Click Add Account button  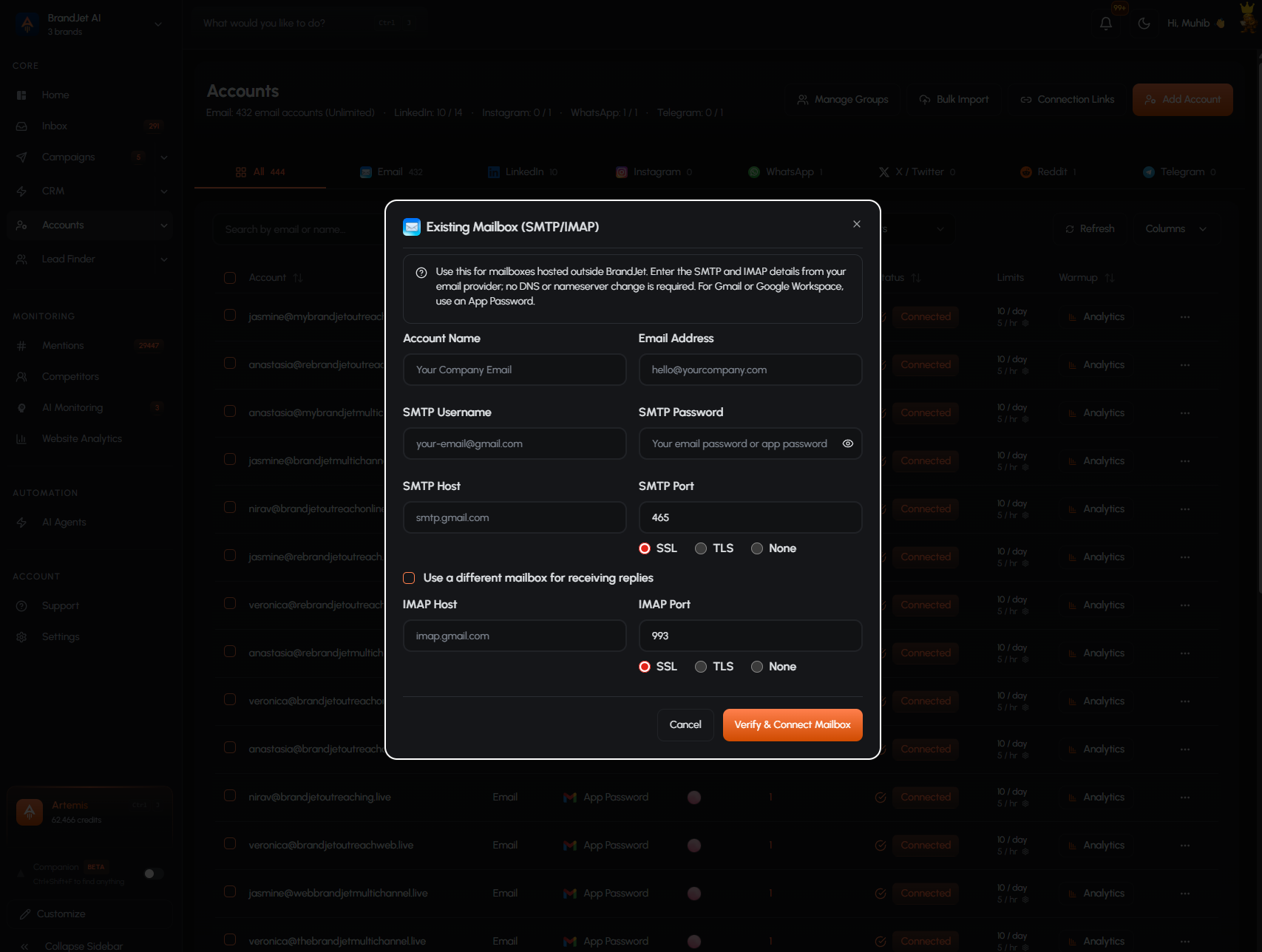(x=1182, y=100)
